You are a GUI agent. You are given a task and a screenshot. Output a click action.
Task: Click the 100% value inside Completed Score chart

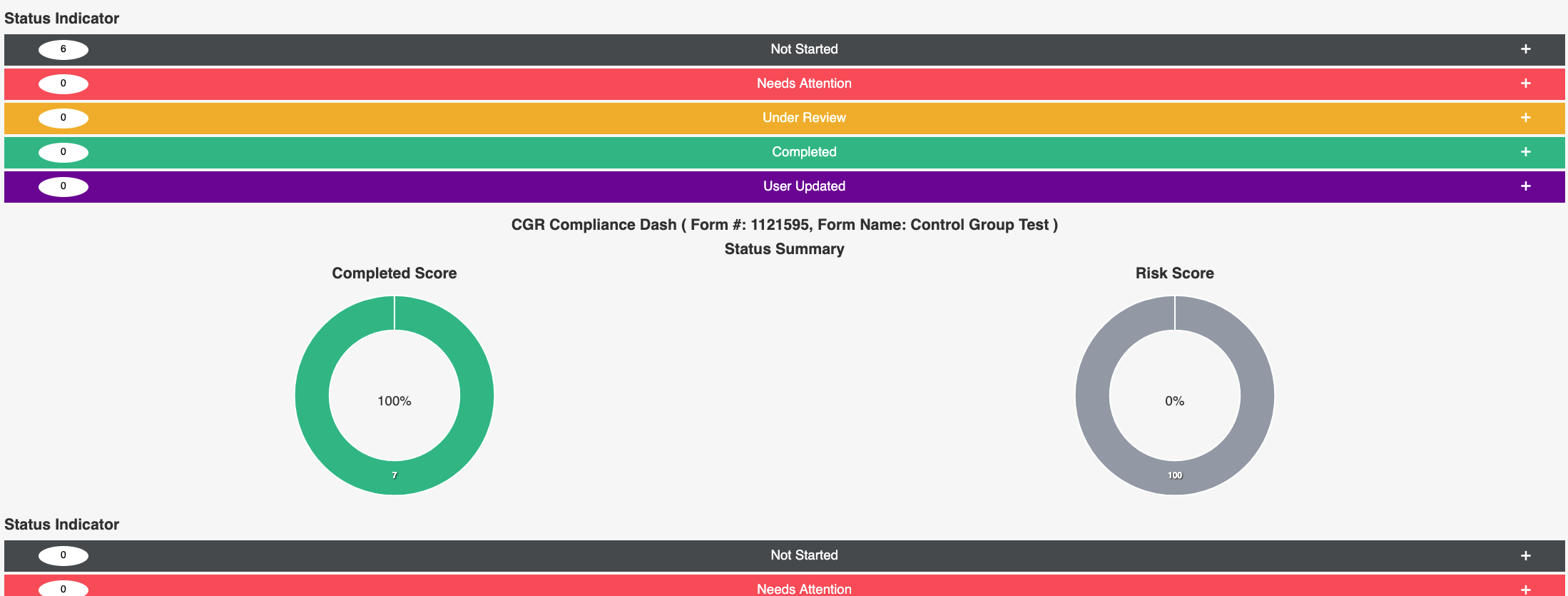(x=394, y=401)
